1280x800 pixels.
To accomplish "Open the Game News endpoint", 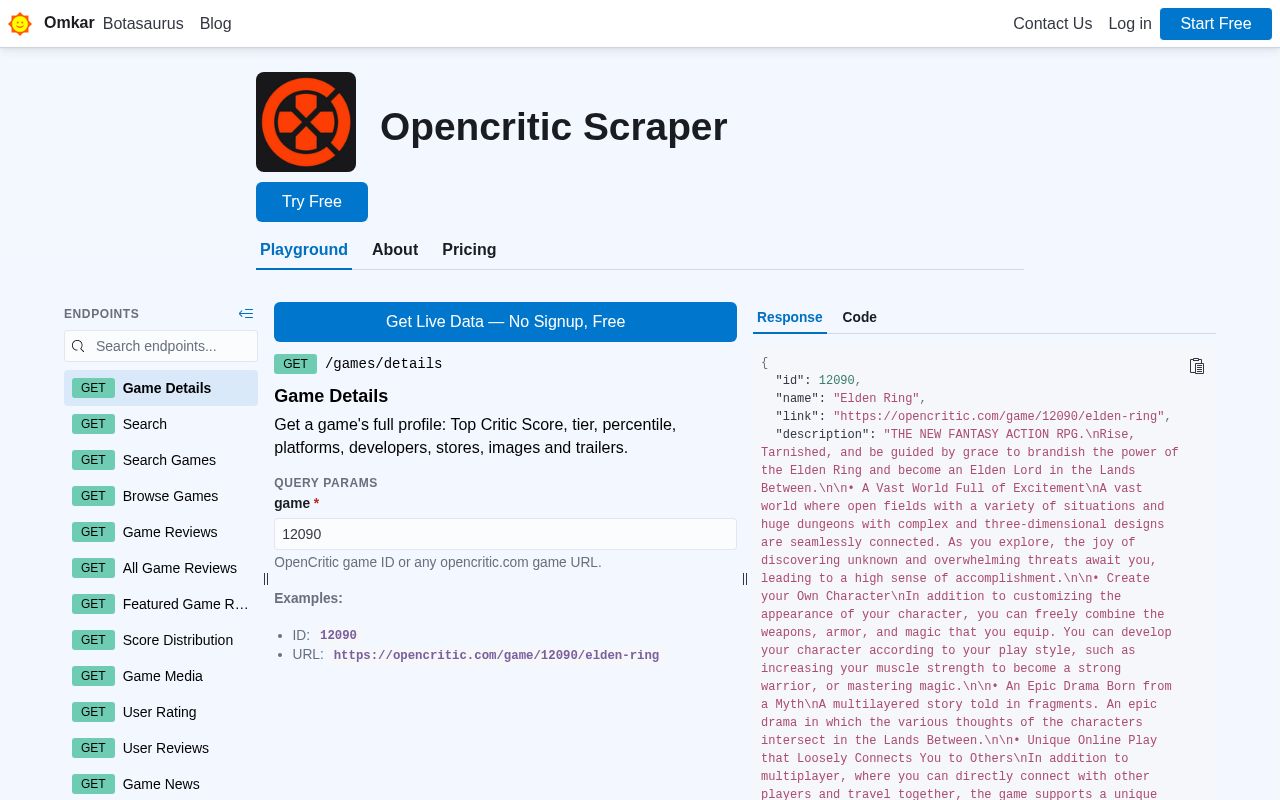I will click(x=161, y=784).
